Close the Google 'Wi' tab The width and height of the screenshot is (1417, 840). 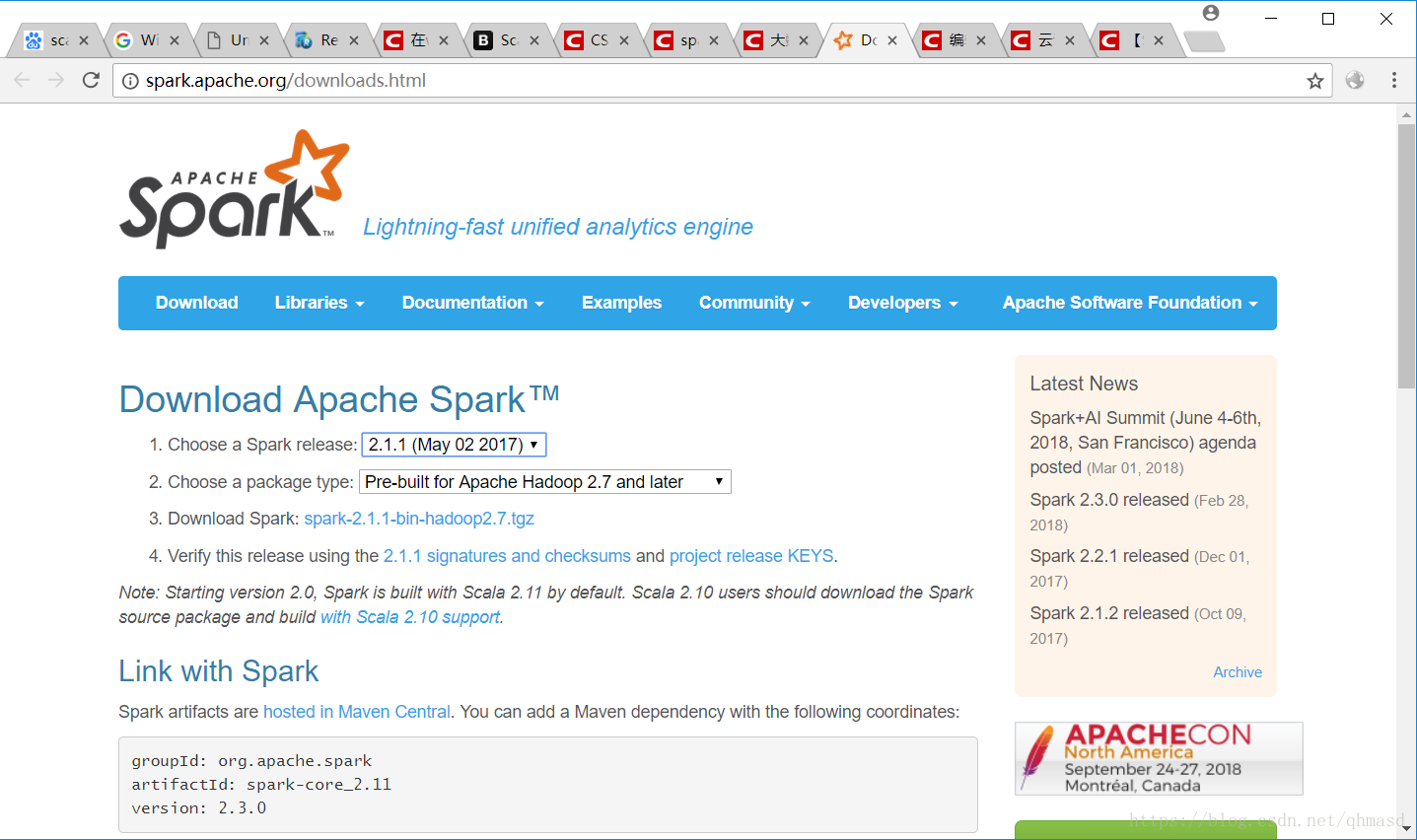[x=175, y=40]
